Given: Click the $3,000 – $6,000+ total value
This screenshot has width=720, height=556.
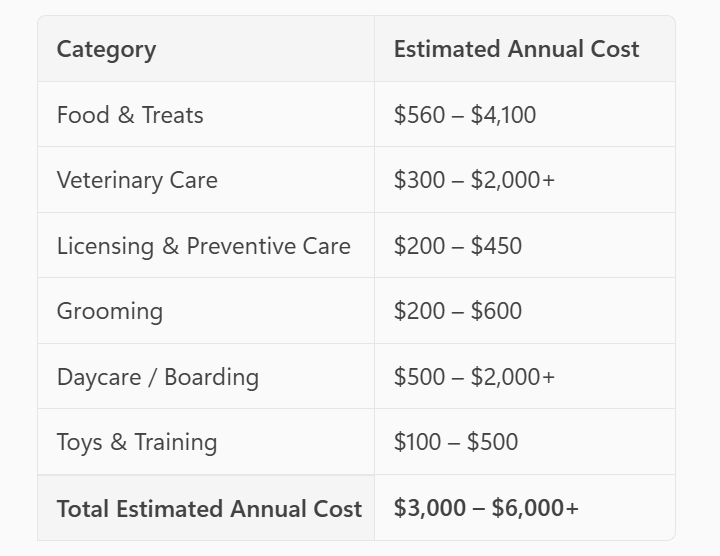Looking at the screenshot, I should pos(486,508).
